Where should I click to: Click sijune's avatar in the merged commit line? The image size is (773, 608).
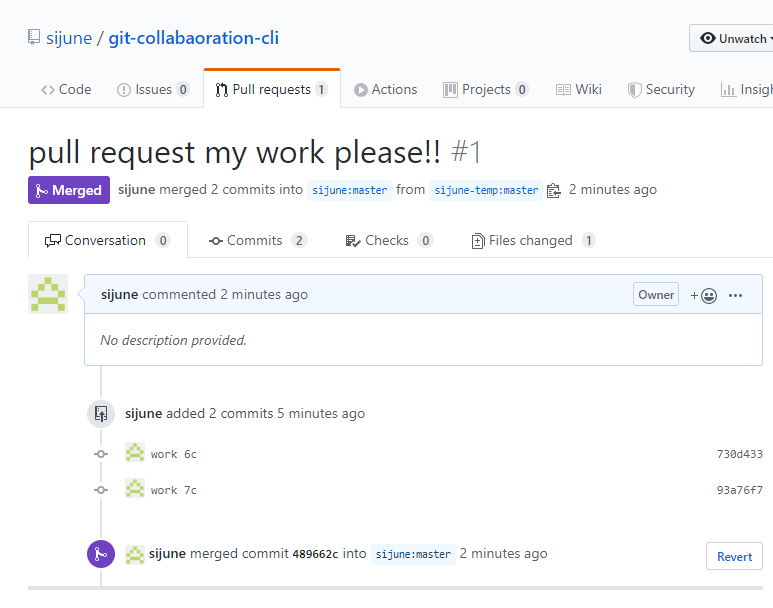click(x=135, y=554)
